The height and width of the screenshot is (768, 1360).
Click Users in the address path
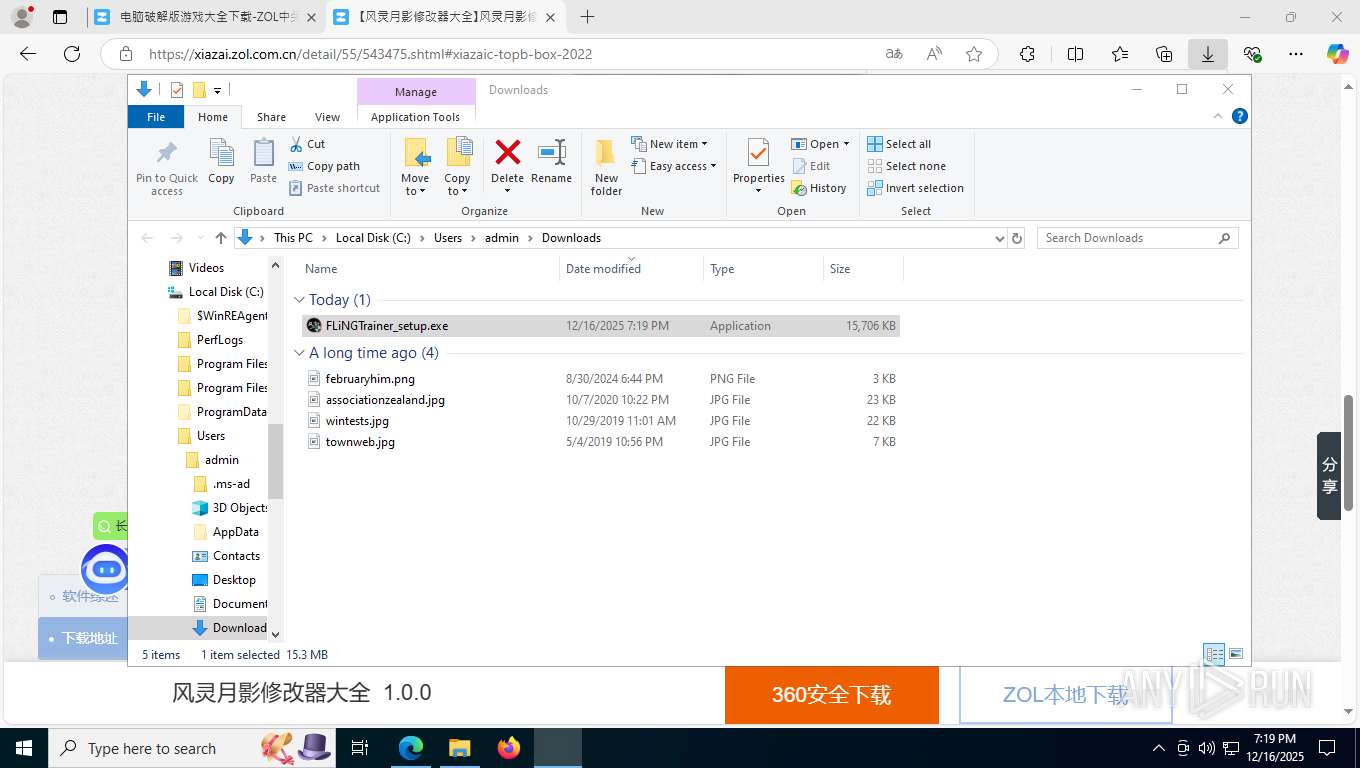[448, 238]
